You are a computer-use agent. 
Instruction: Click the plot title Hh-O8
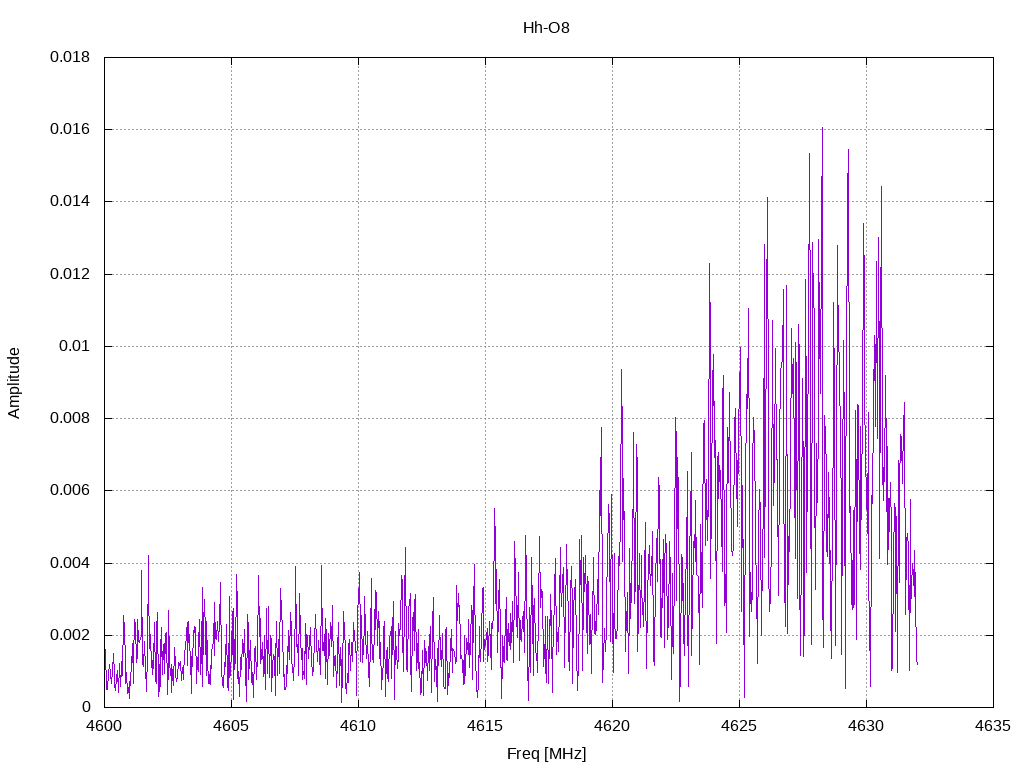(546, 27)
